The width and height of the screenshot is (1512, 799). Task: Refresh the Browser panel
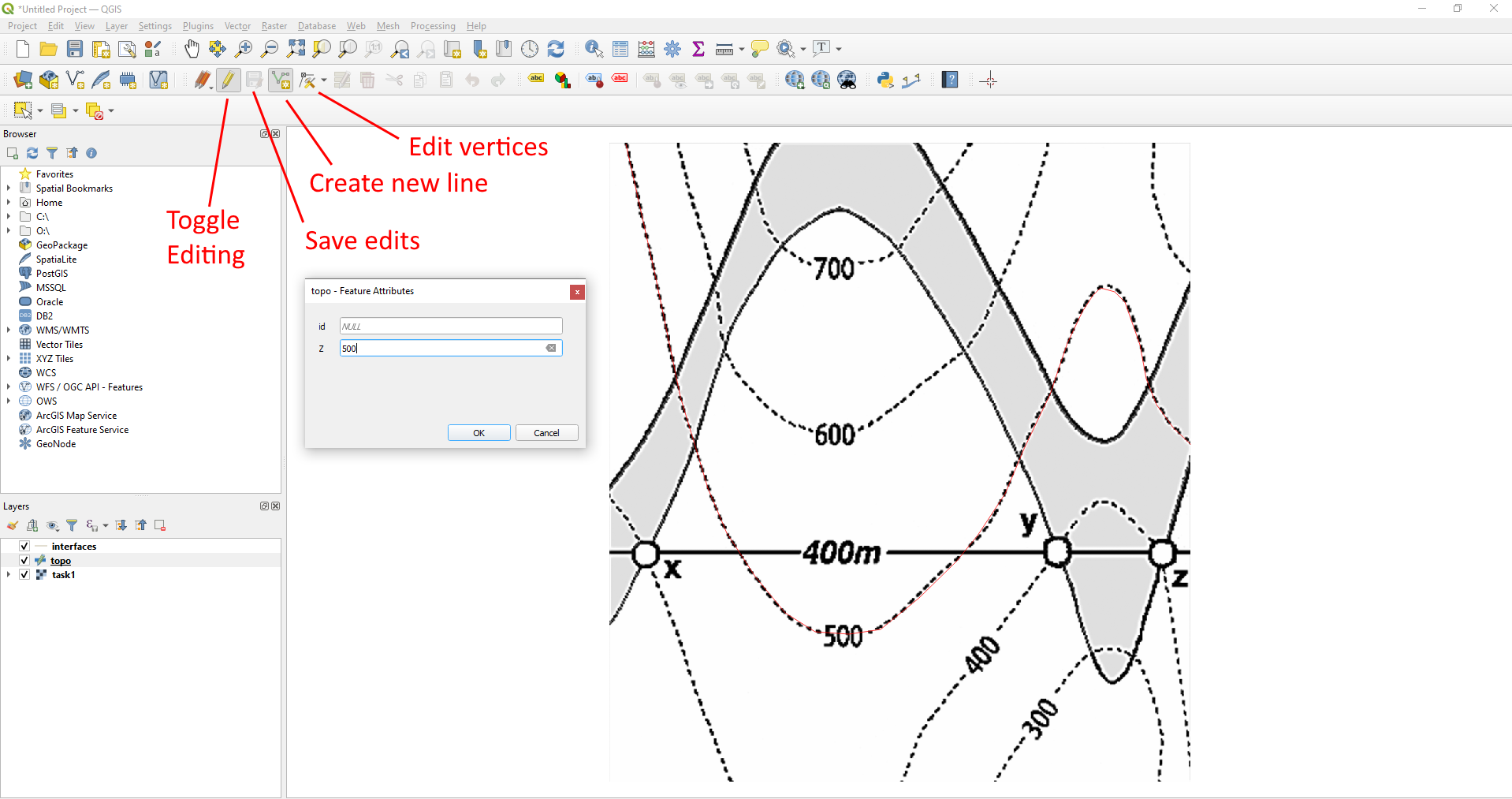pos(32,153)
